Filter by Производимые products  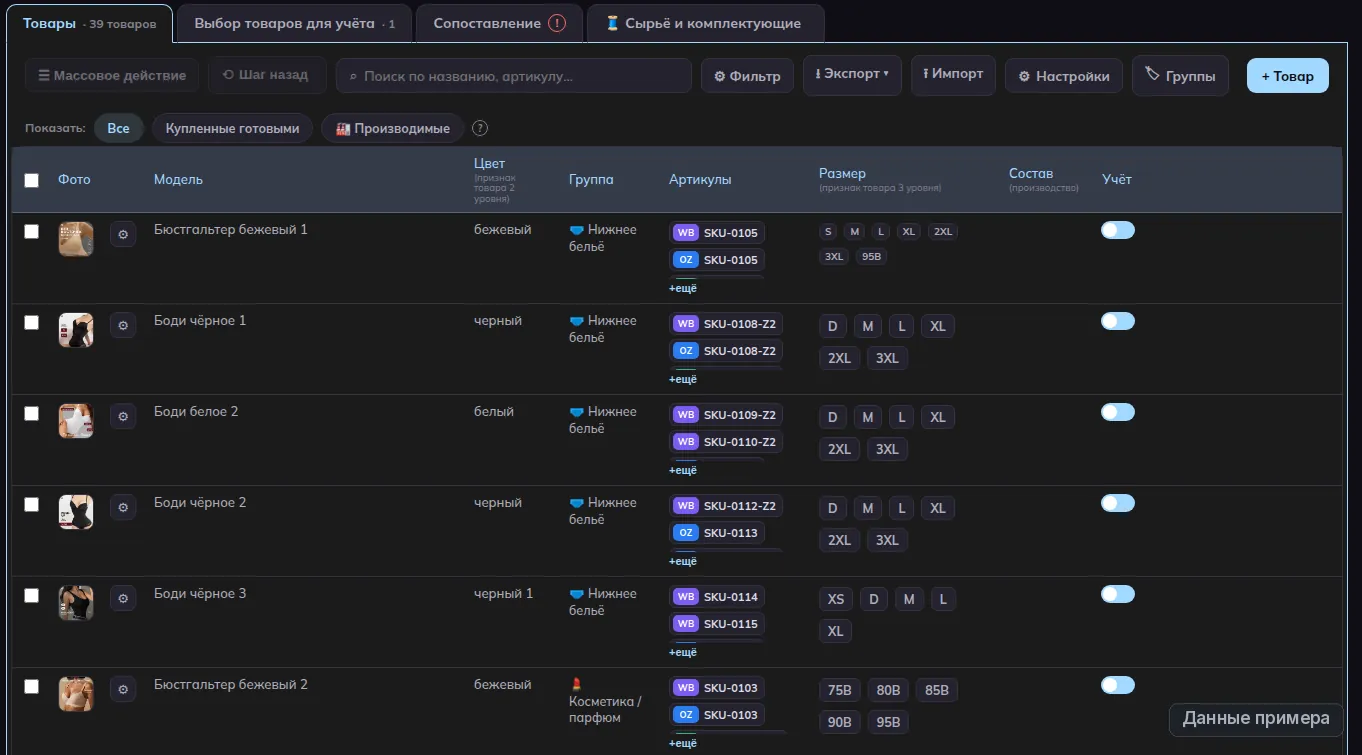click(x=393, y=128)
